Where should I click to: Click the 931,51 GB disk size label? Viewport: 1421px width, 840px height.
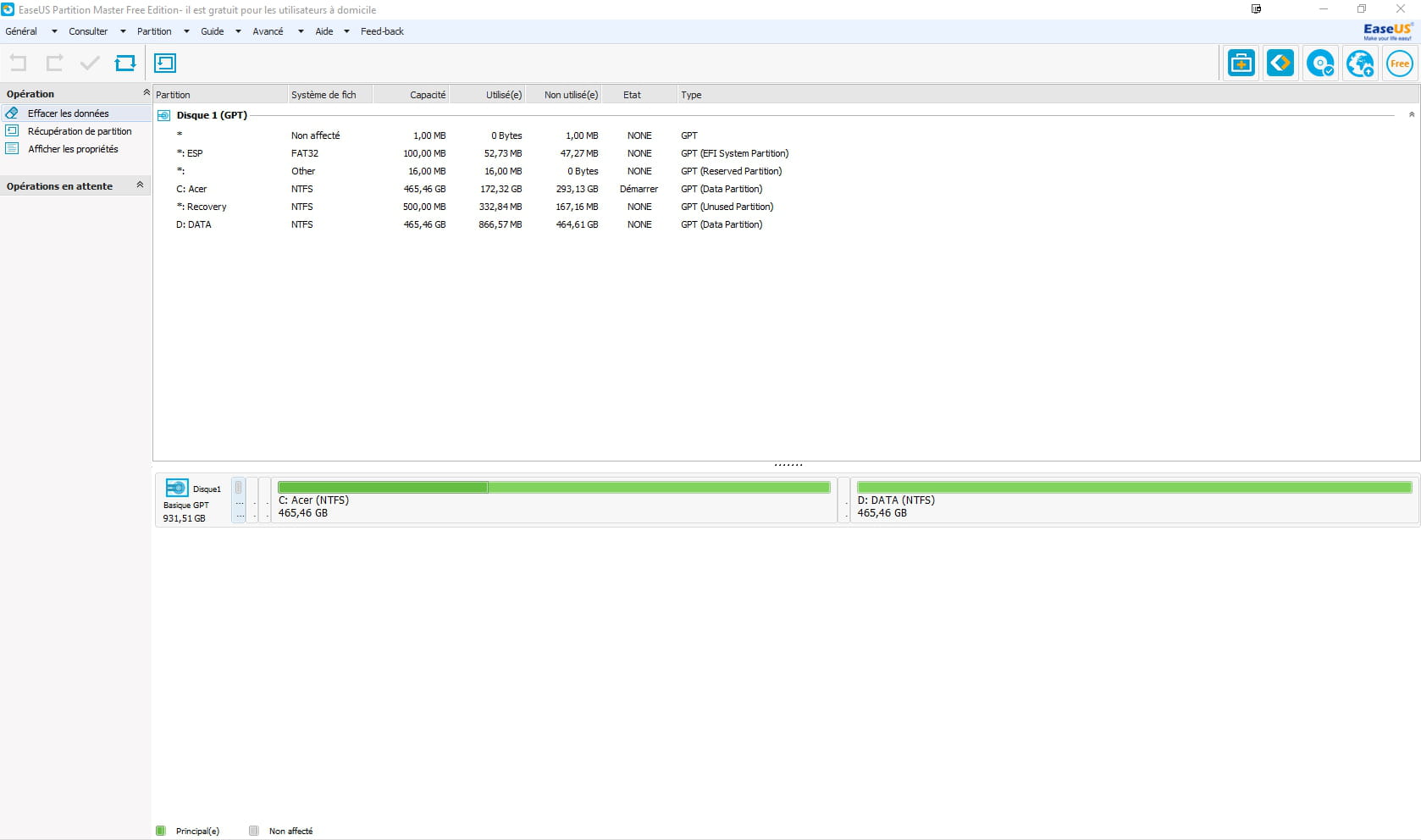click(184, 518)
